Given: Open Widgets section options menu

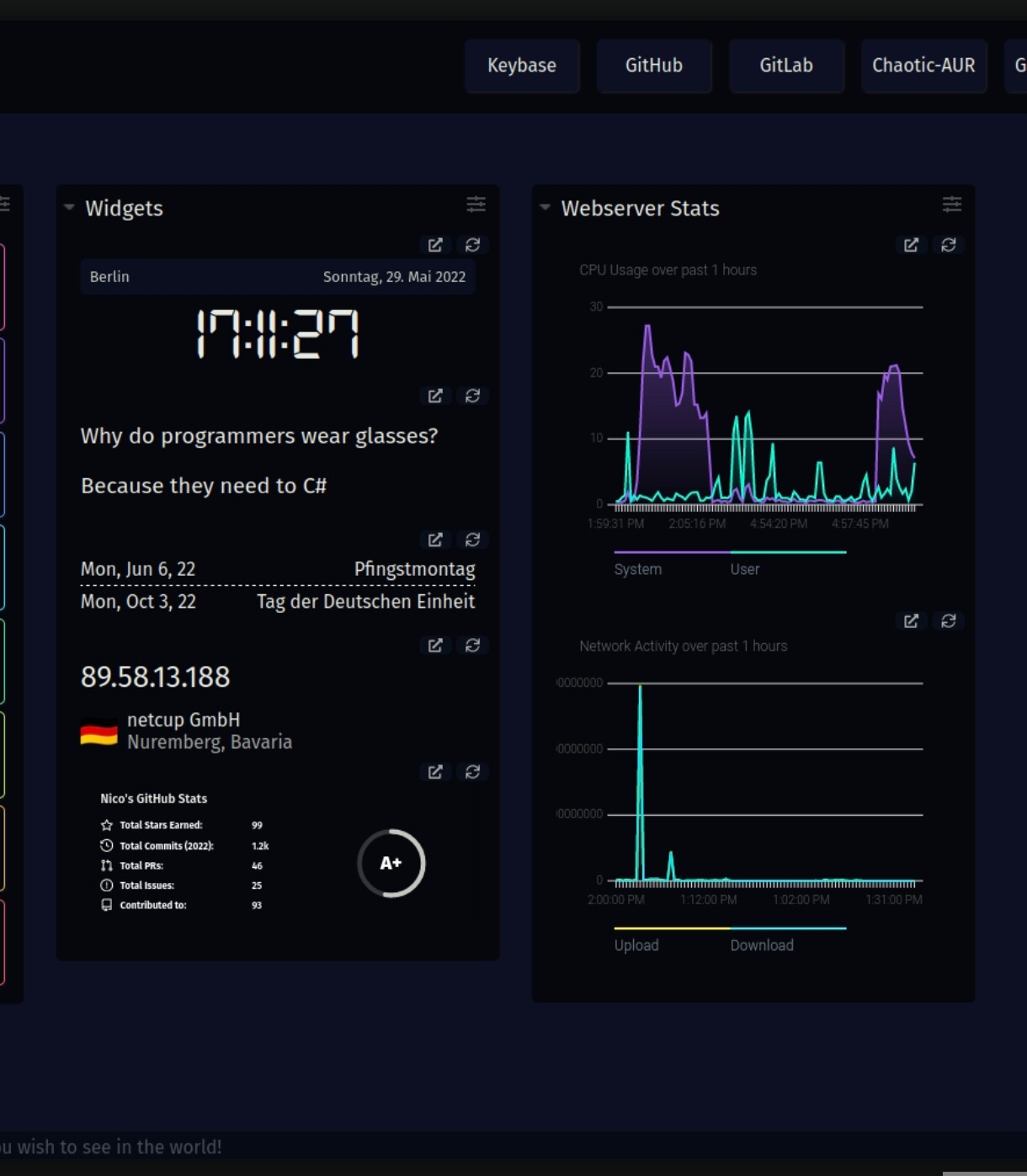Looking at the screenshot, I should click(x=476, y=205).
